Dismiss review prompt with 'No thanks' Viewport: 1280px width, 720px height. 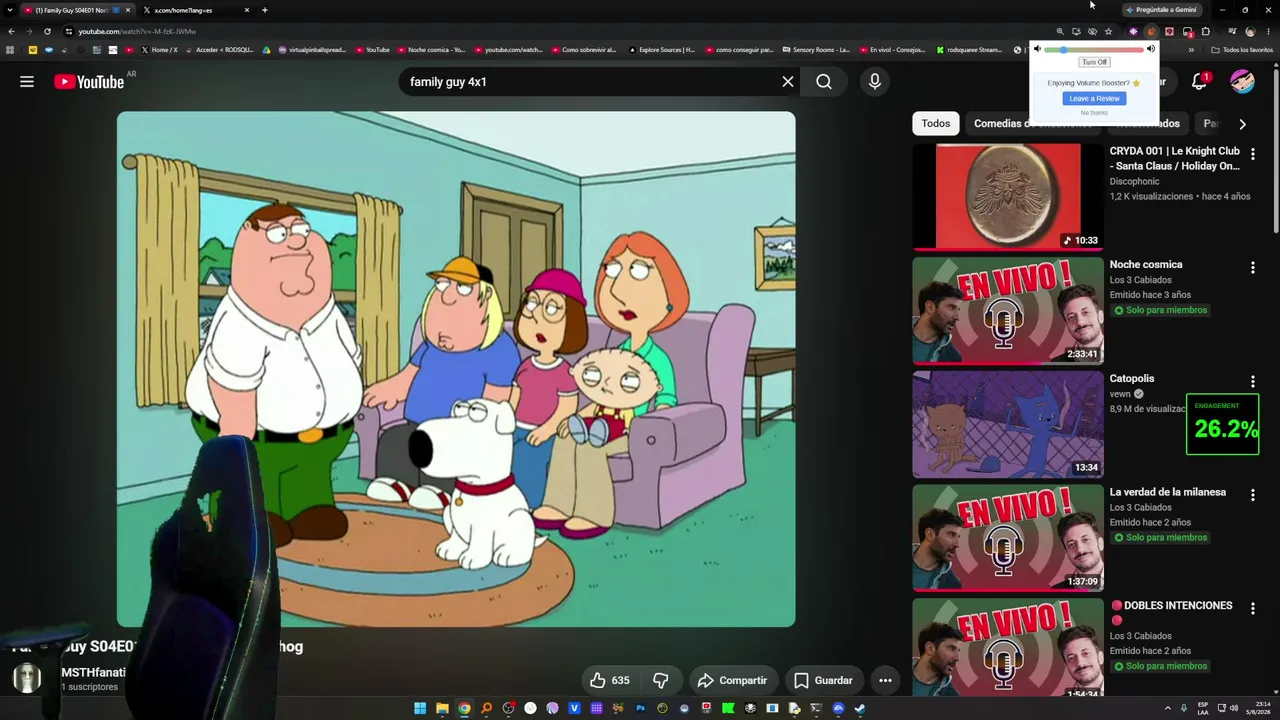click(x=1094, y=113)
